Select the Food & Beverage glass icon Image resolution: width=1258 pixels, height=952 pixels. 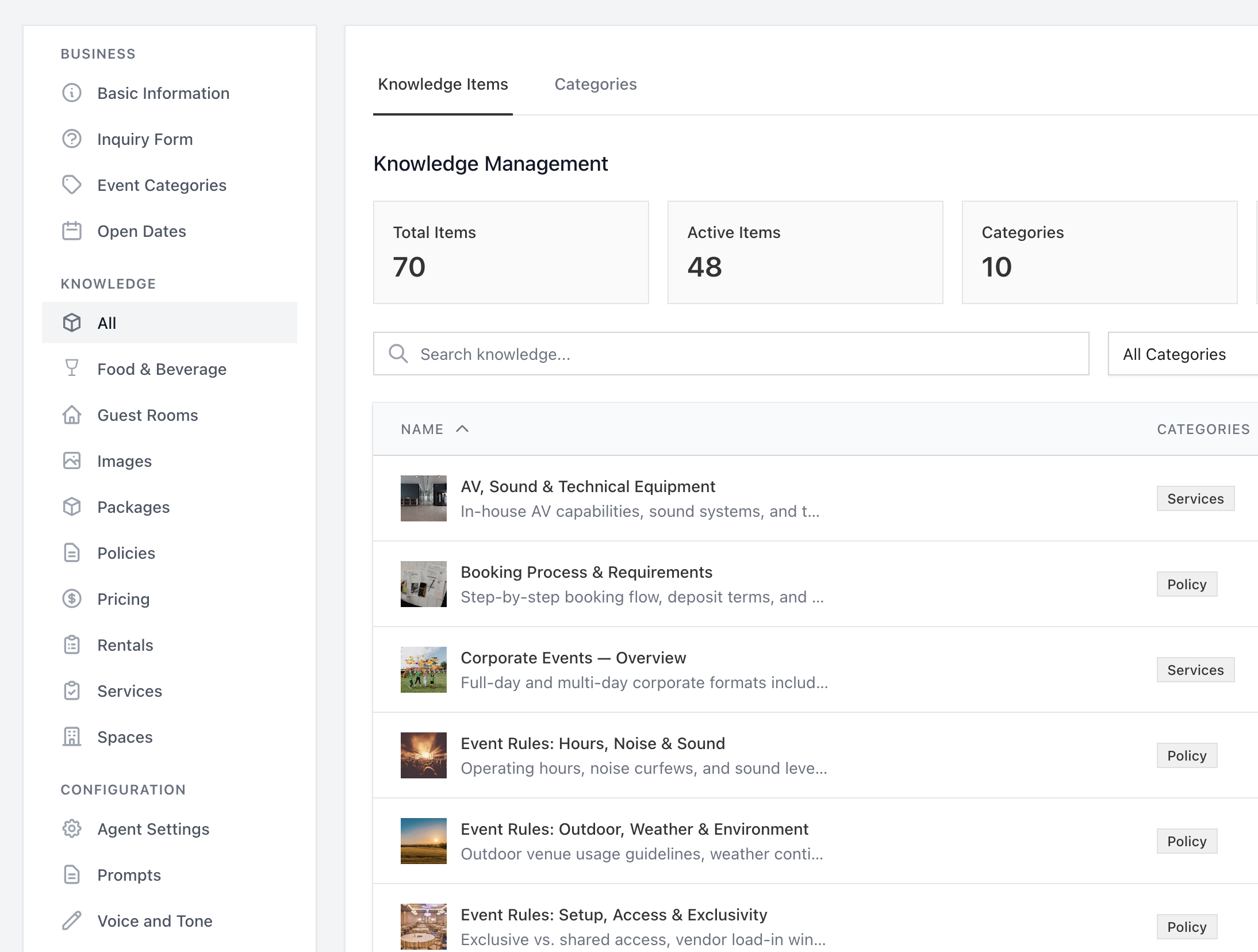71,368
